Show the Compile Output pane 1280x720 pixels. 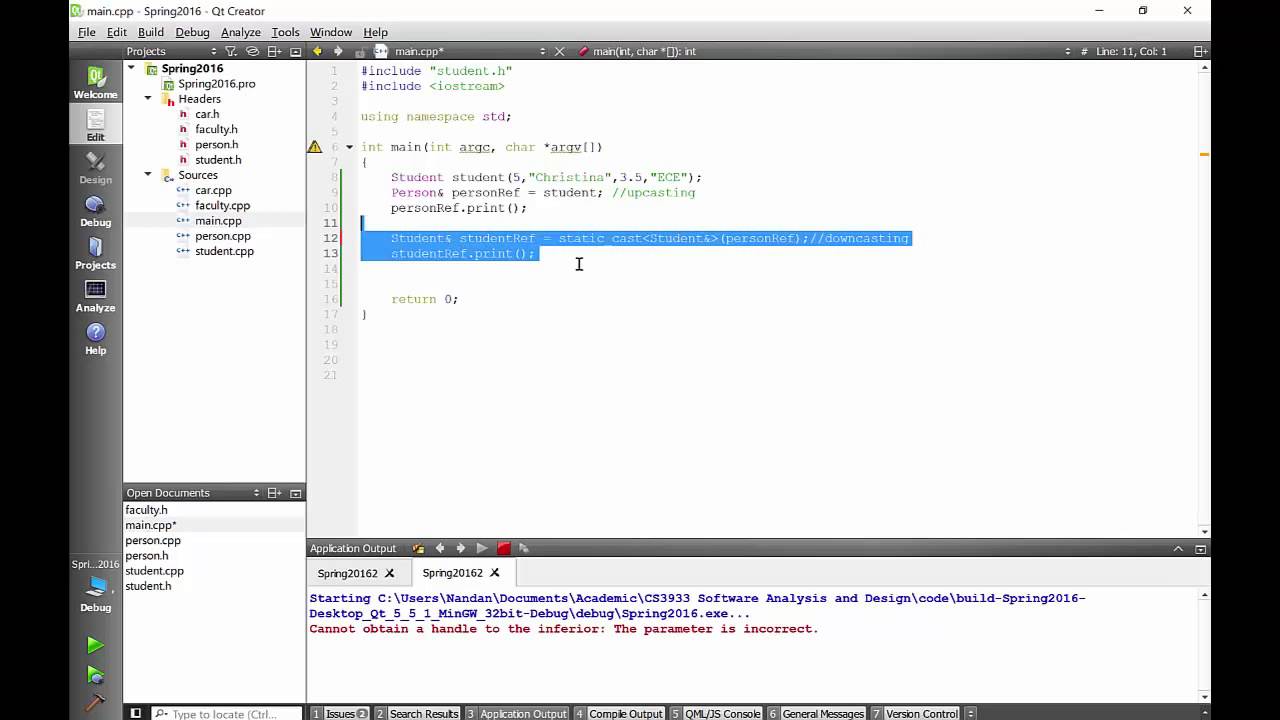pyautogui.click(x=618, y=713)
